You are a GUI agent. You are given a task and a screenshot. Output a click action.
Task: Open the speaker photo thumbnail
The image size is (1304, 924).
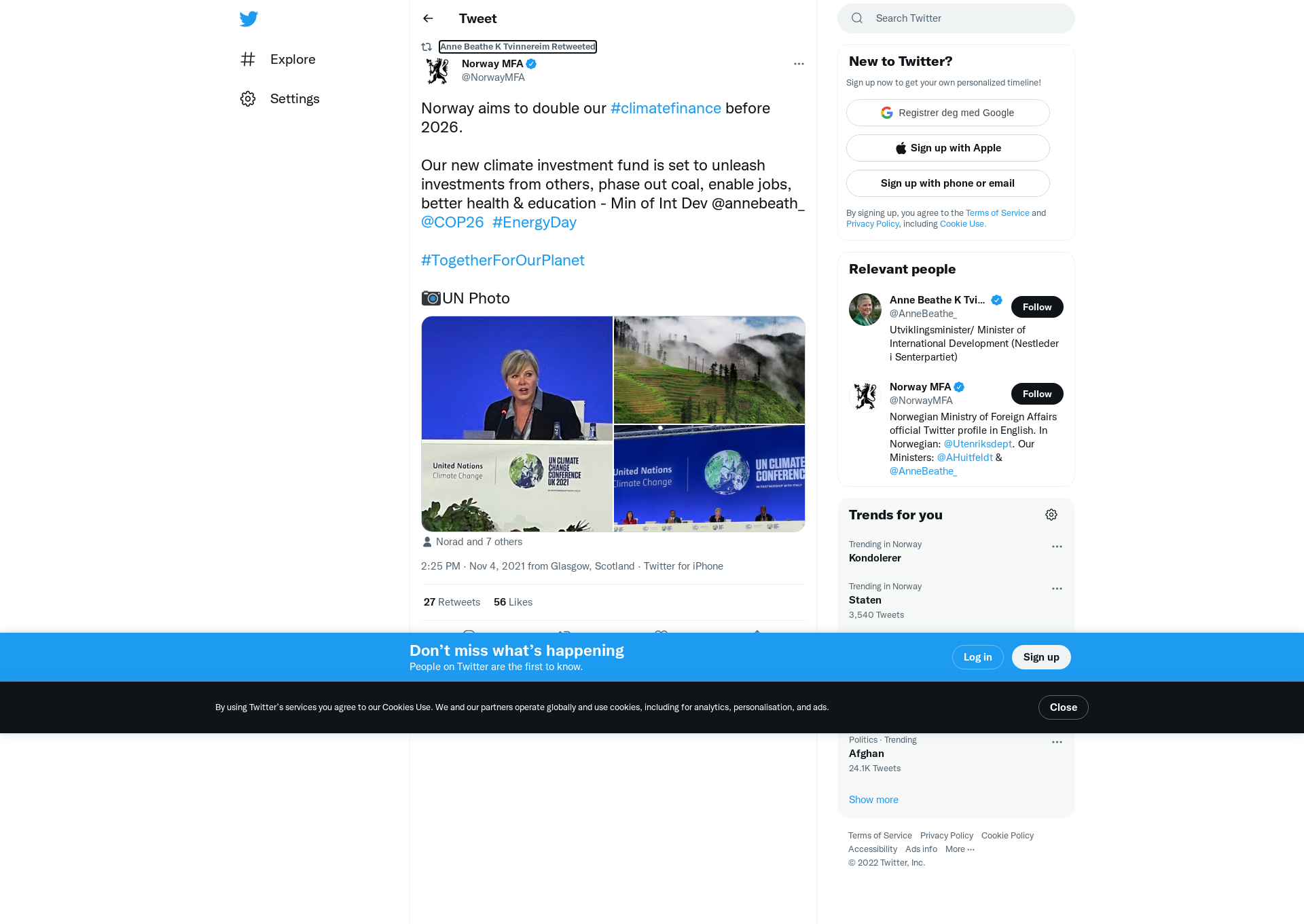click(517, 424)
